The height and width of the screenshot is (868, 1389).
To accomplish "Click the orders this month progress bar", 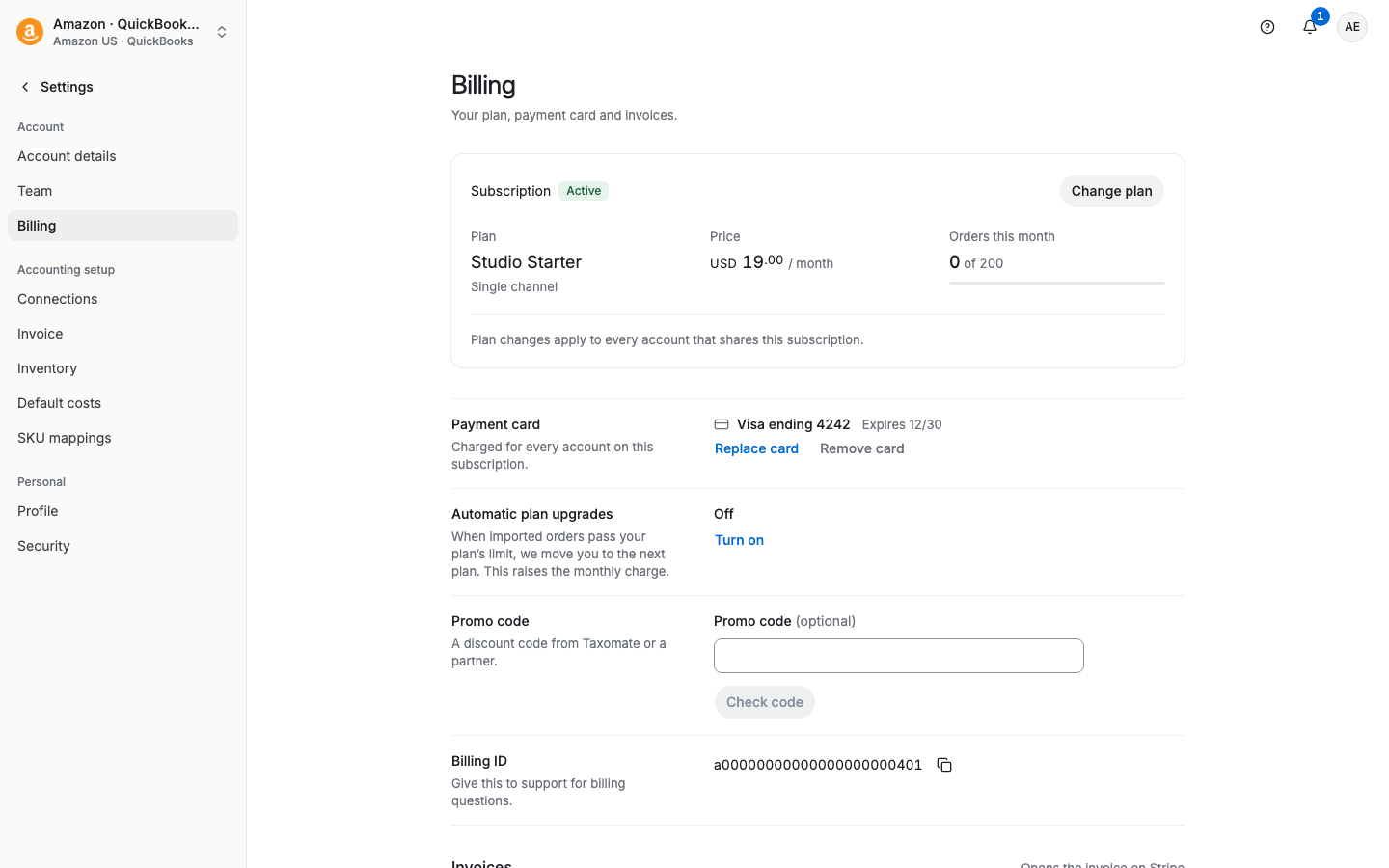I will point(1057,284).
